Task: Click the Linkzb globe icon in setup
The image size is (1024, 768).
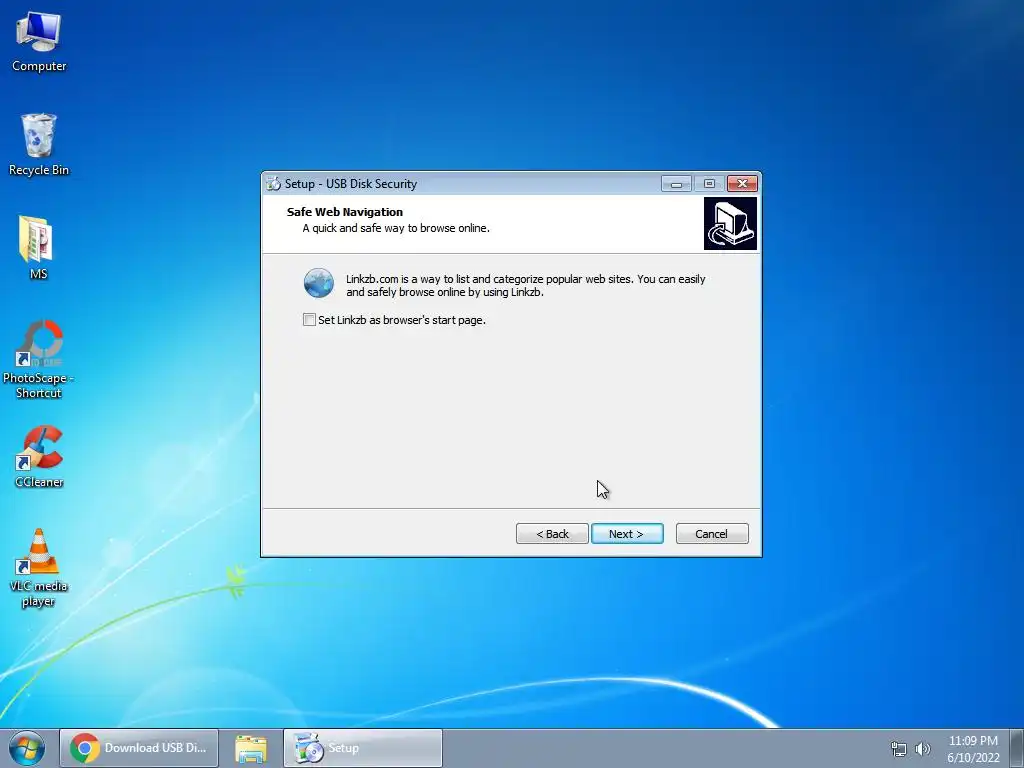Action: (319, 283)
